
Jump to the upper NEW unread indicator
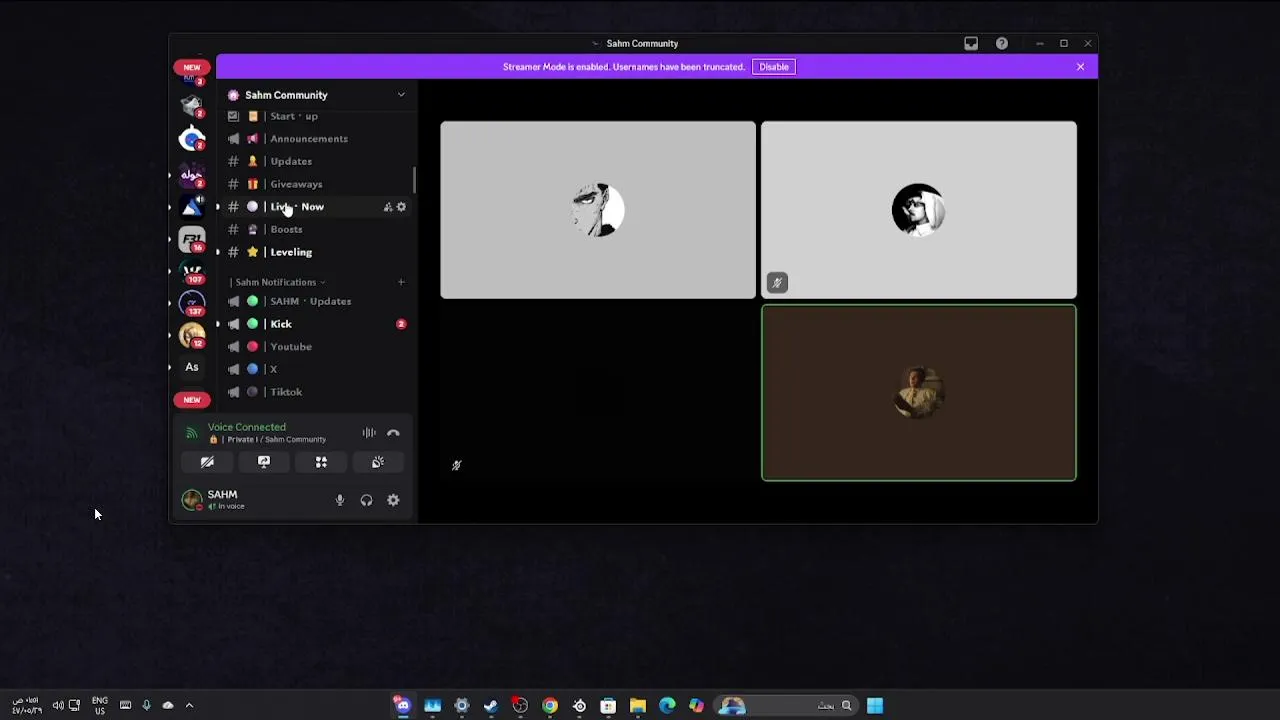point(192,67)
